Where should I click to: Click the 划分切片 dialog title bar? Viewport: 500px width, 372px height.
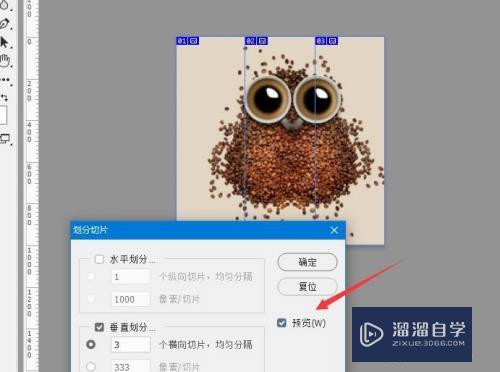(x=208, y=230)
